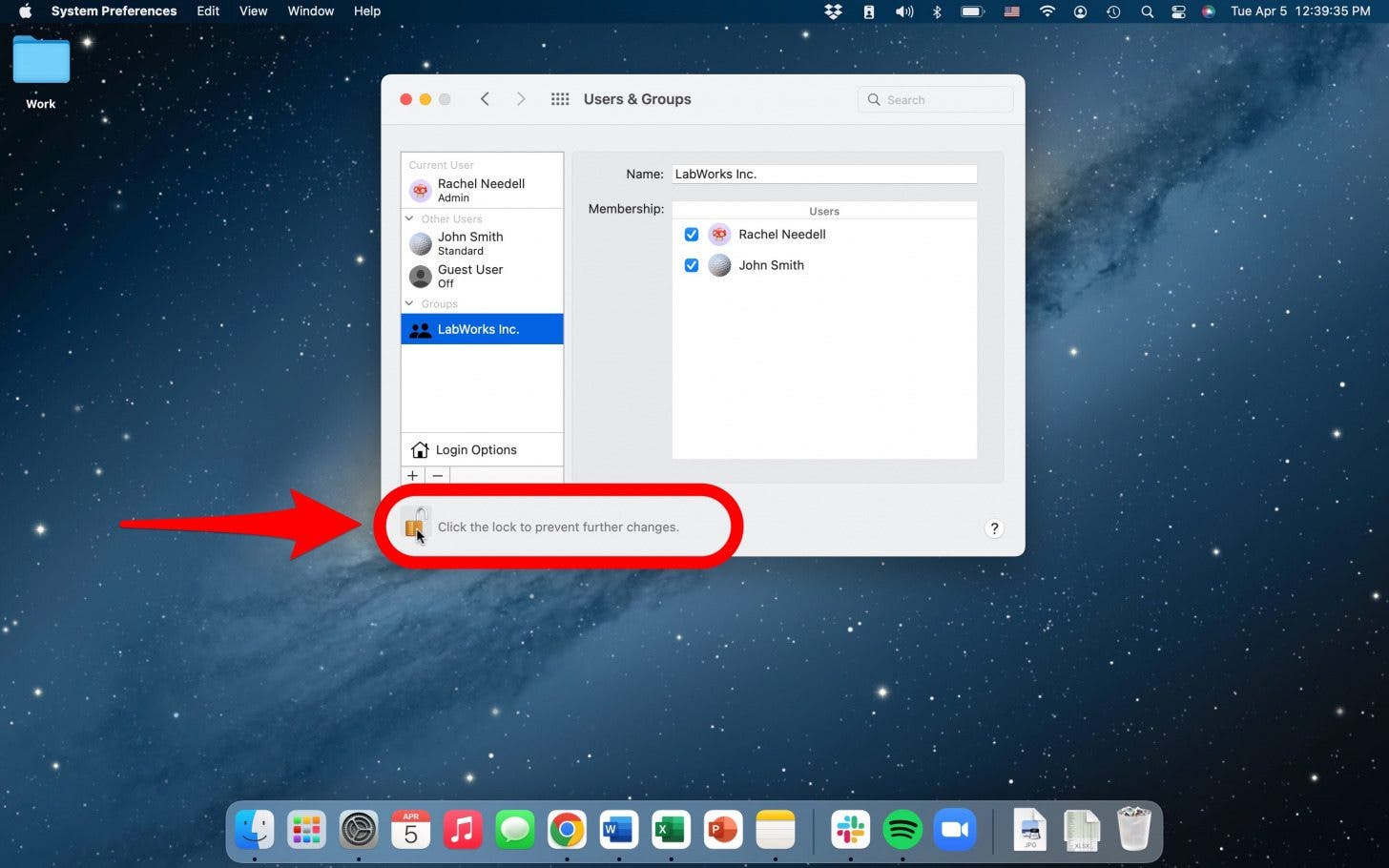Open the show-all preferences grid icon
This screenshot has height=868, width=1389.
[x=560, y=99]
